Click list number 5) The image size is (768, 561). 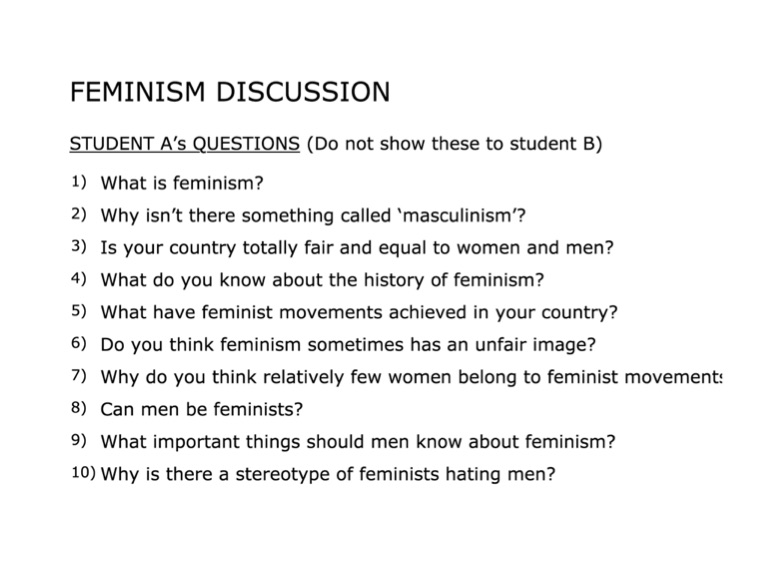pos(79,311)
